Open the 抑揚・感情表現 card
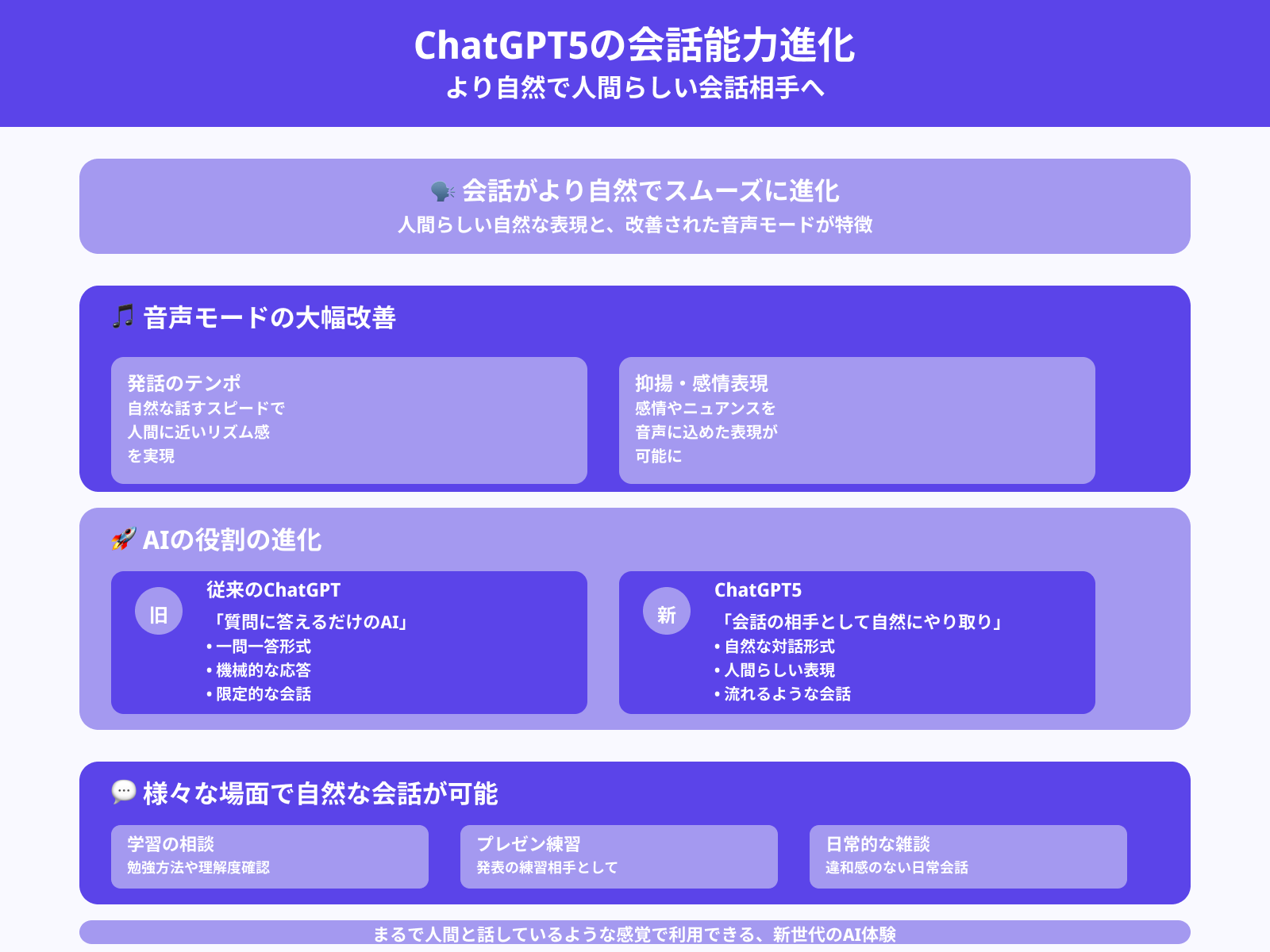 point(857,420)
